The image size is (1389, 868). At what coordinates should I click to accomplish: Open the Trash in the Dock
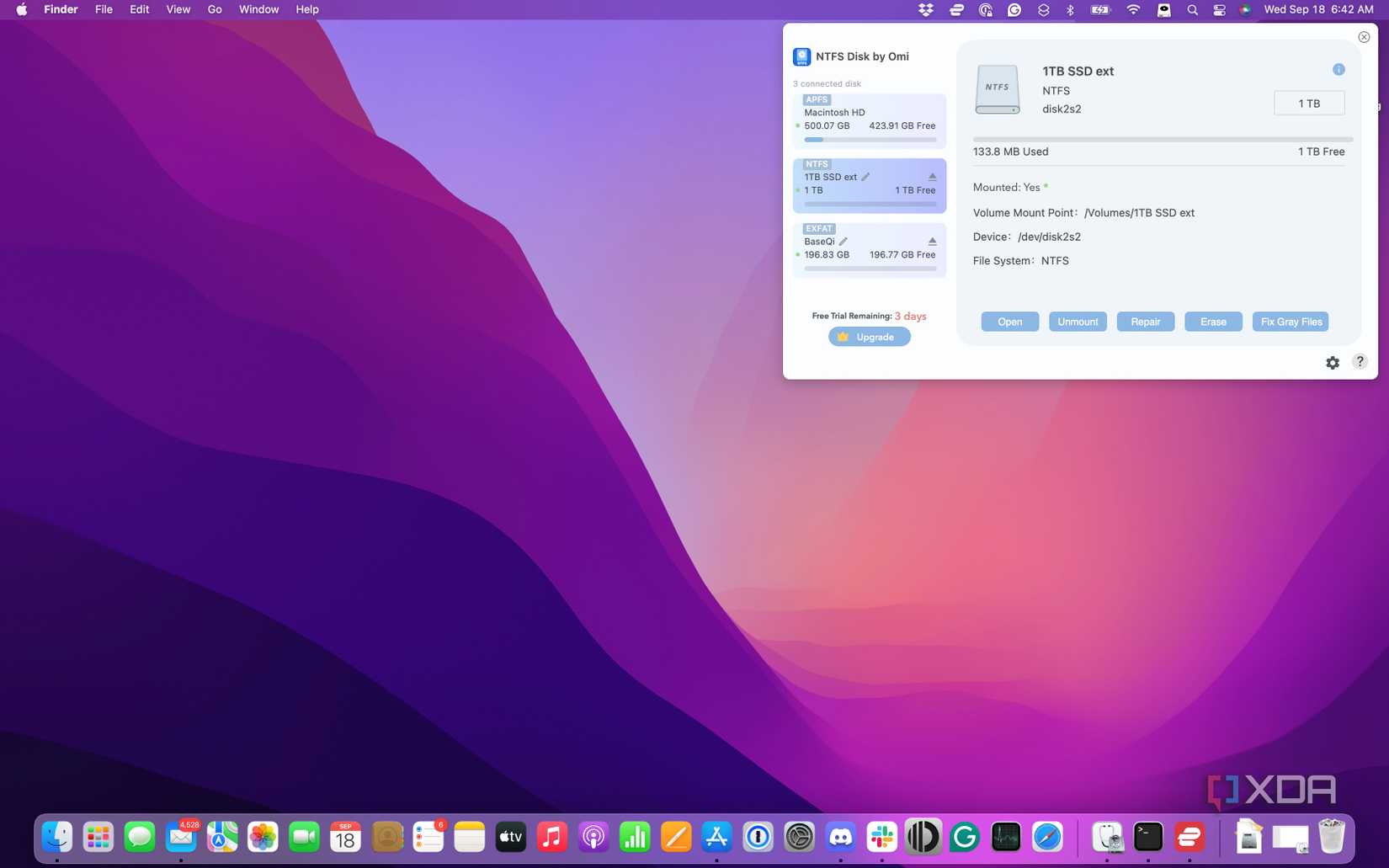click(1331, 837)
